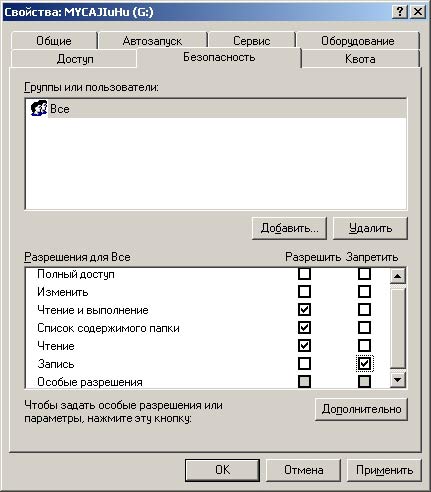Click the permissions list scrollbar thumb

click(x=398, y=328)
